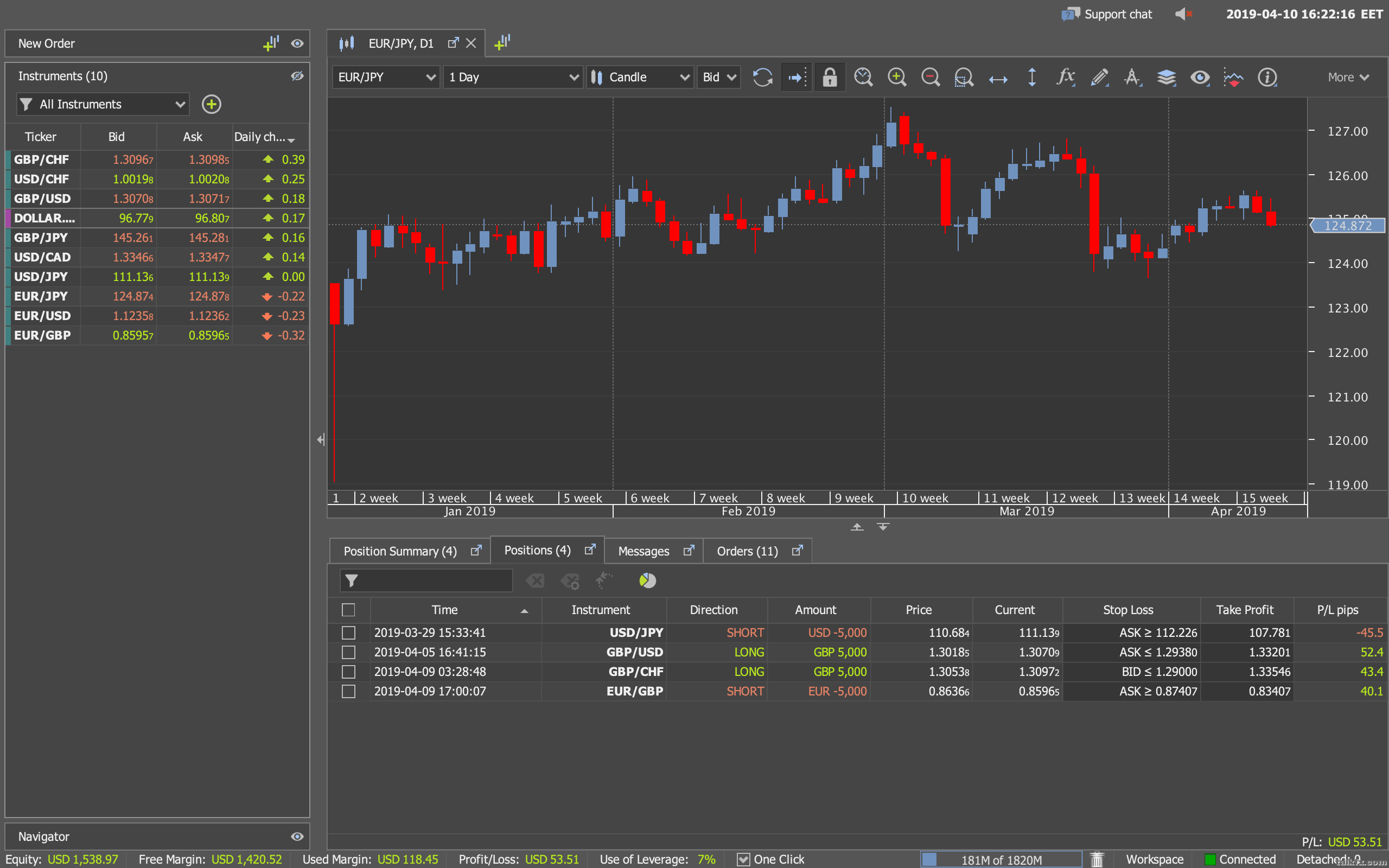This screenshot has height=868, width=1389.
Task: Toggle the One Click checkbox
Action: point(743,859)
